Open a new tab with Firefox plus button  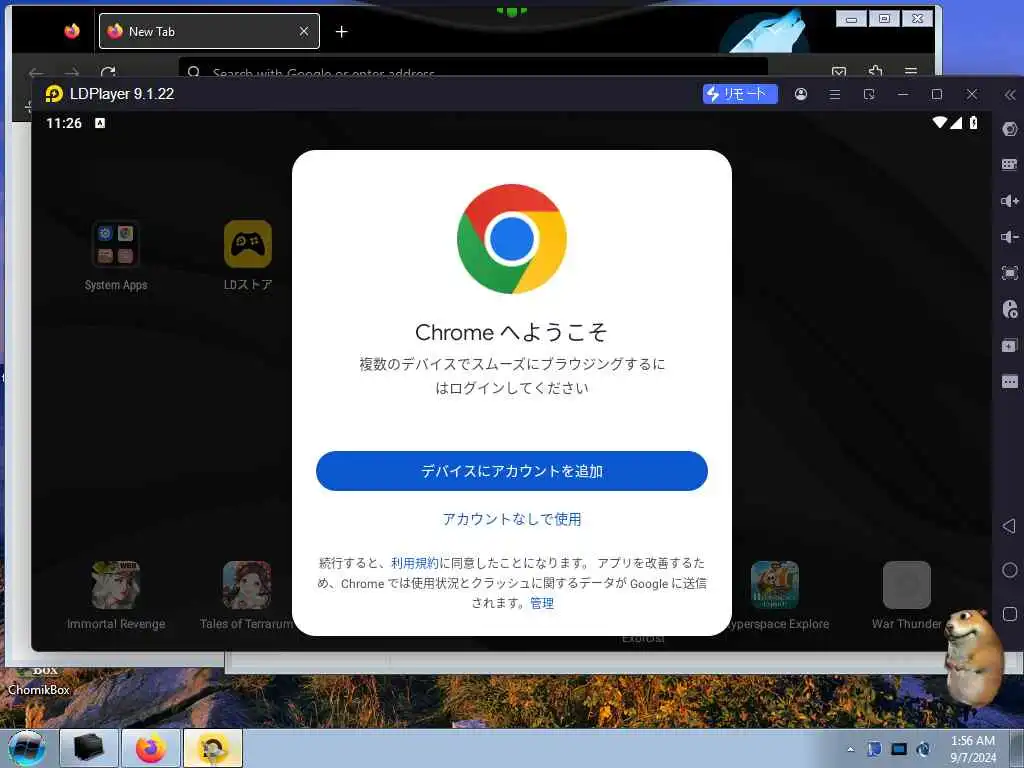click(342, 31)
